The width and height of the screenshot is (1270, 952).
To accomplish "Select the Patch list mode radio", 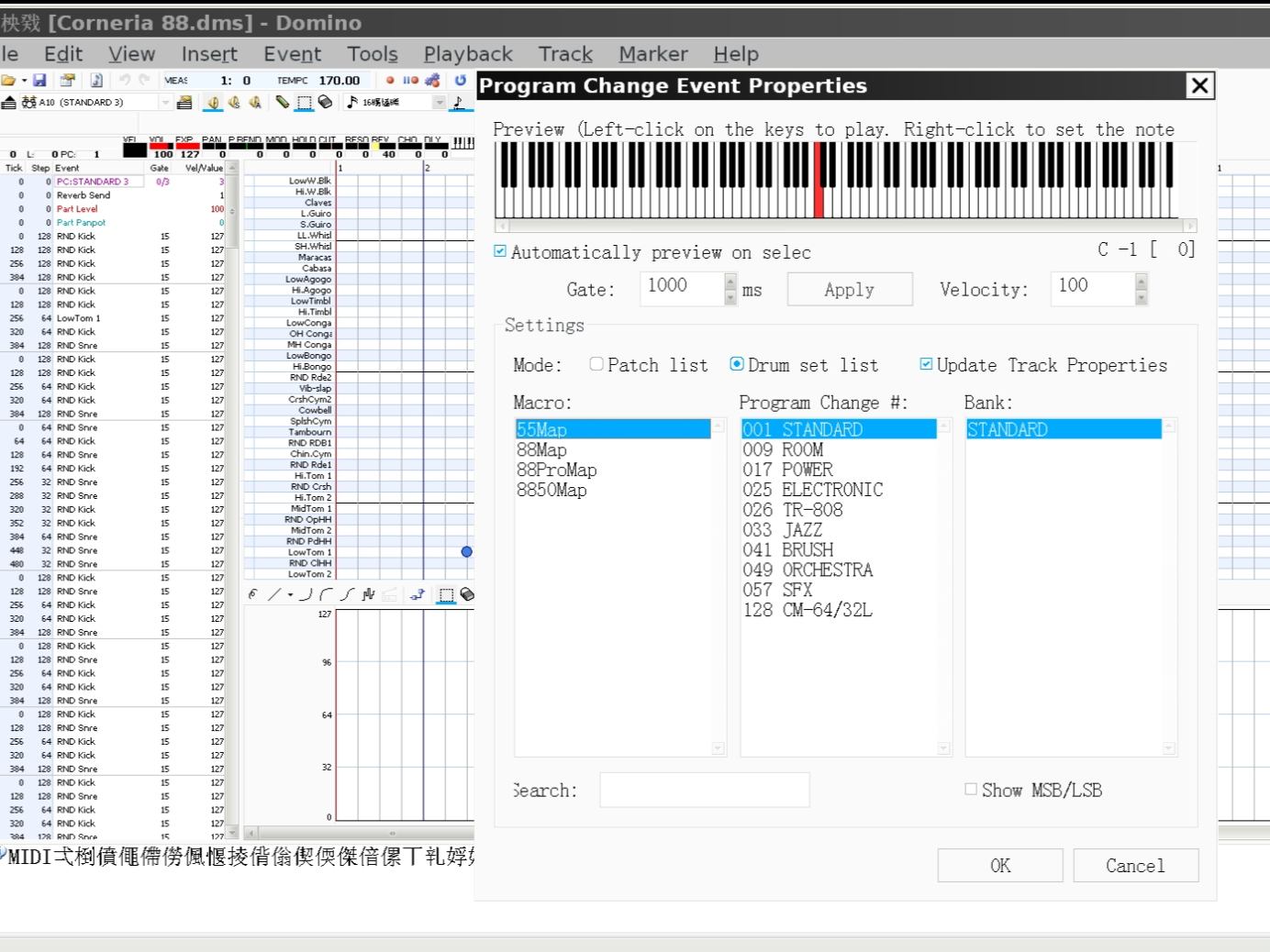I will pos(596,364).
